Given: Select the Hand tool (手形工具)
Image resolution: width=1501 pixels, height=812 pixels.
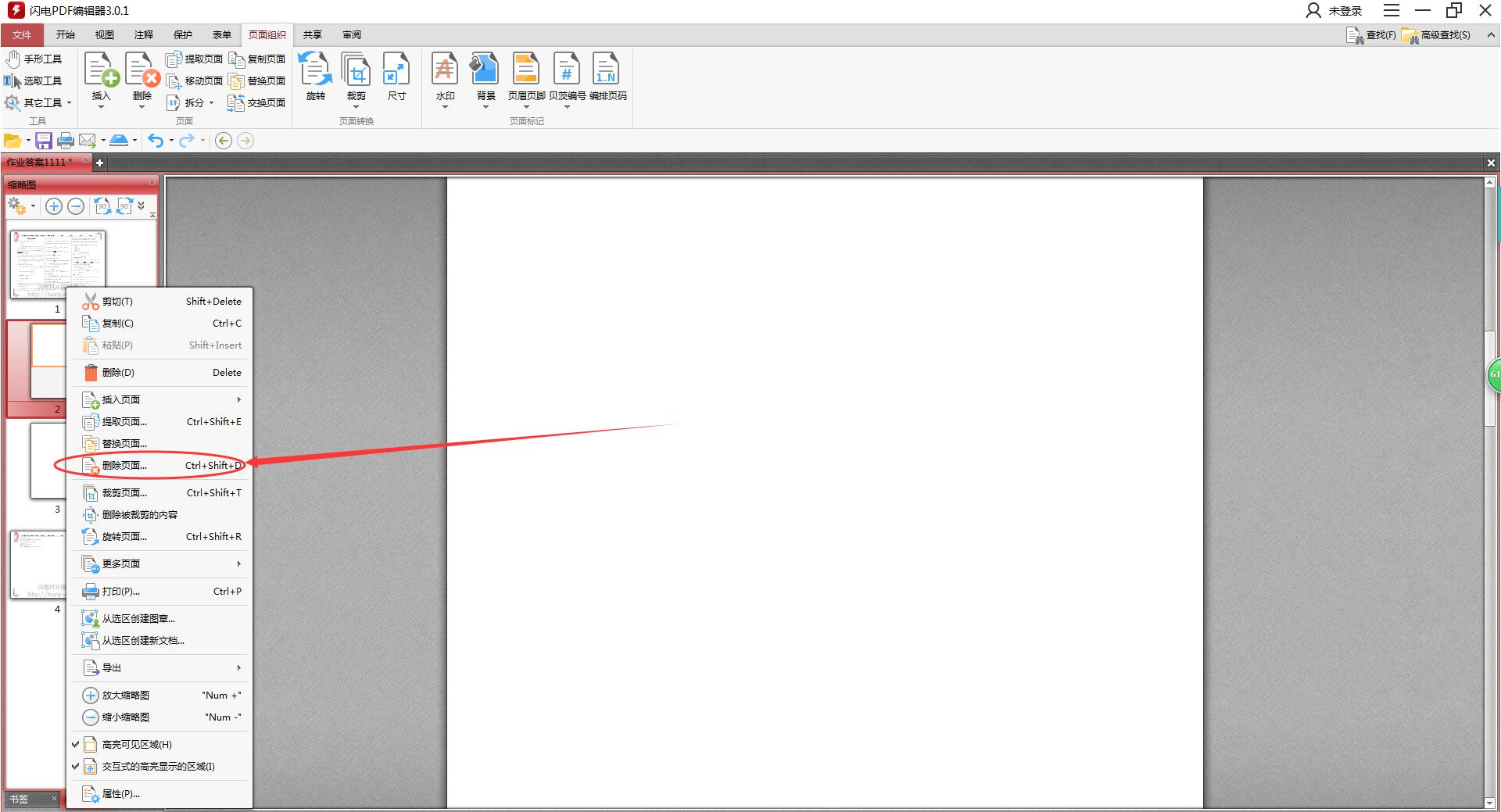Looking at the screenshot, I should tap(34, 59).
